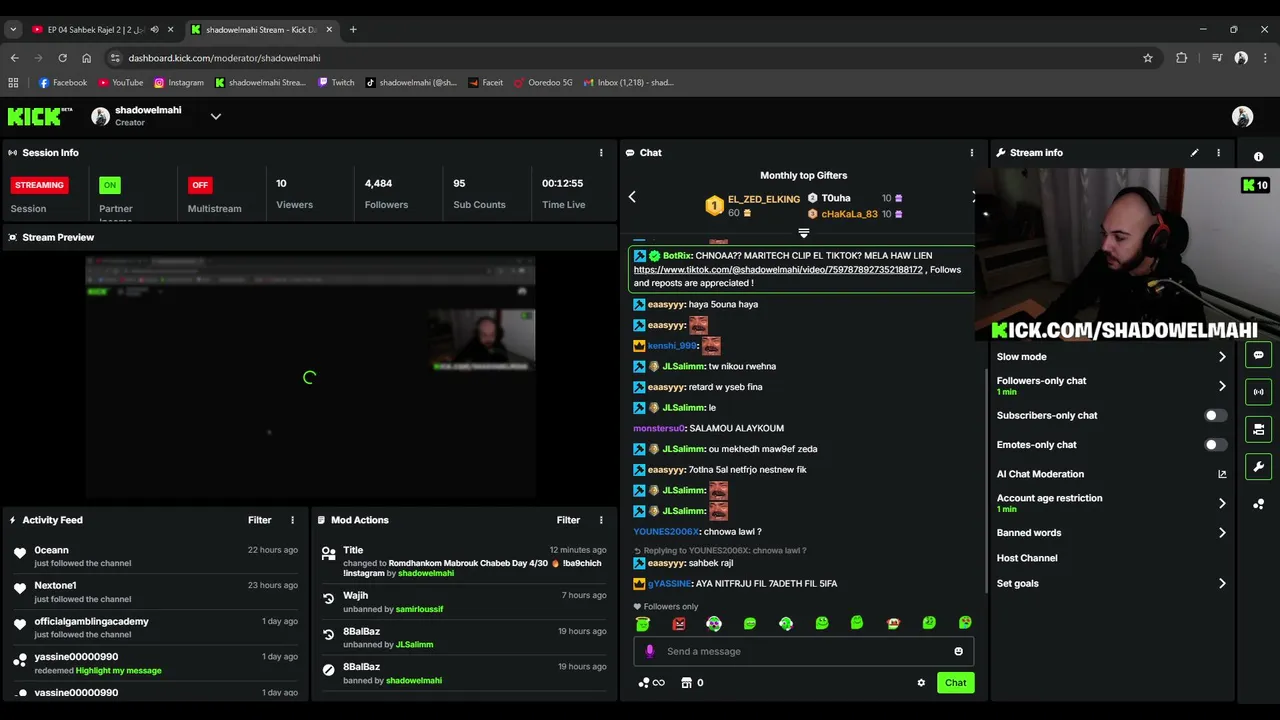
Task: Open the Ooredoo 5G bookmark
Action: pyautogui.click(x=544, y=83)
